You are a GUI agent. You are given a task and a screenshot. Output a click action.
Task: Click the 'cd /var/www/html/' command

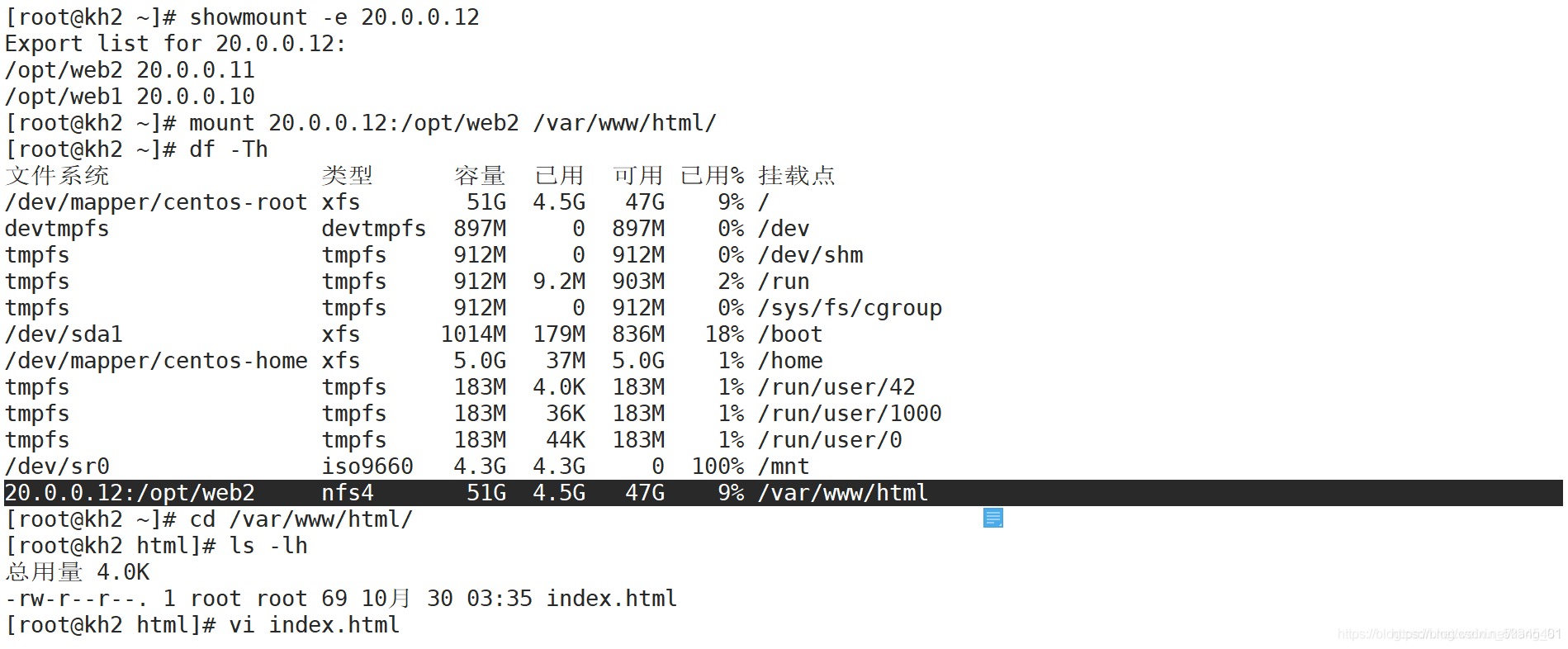[x=301, y=519]
